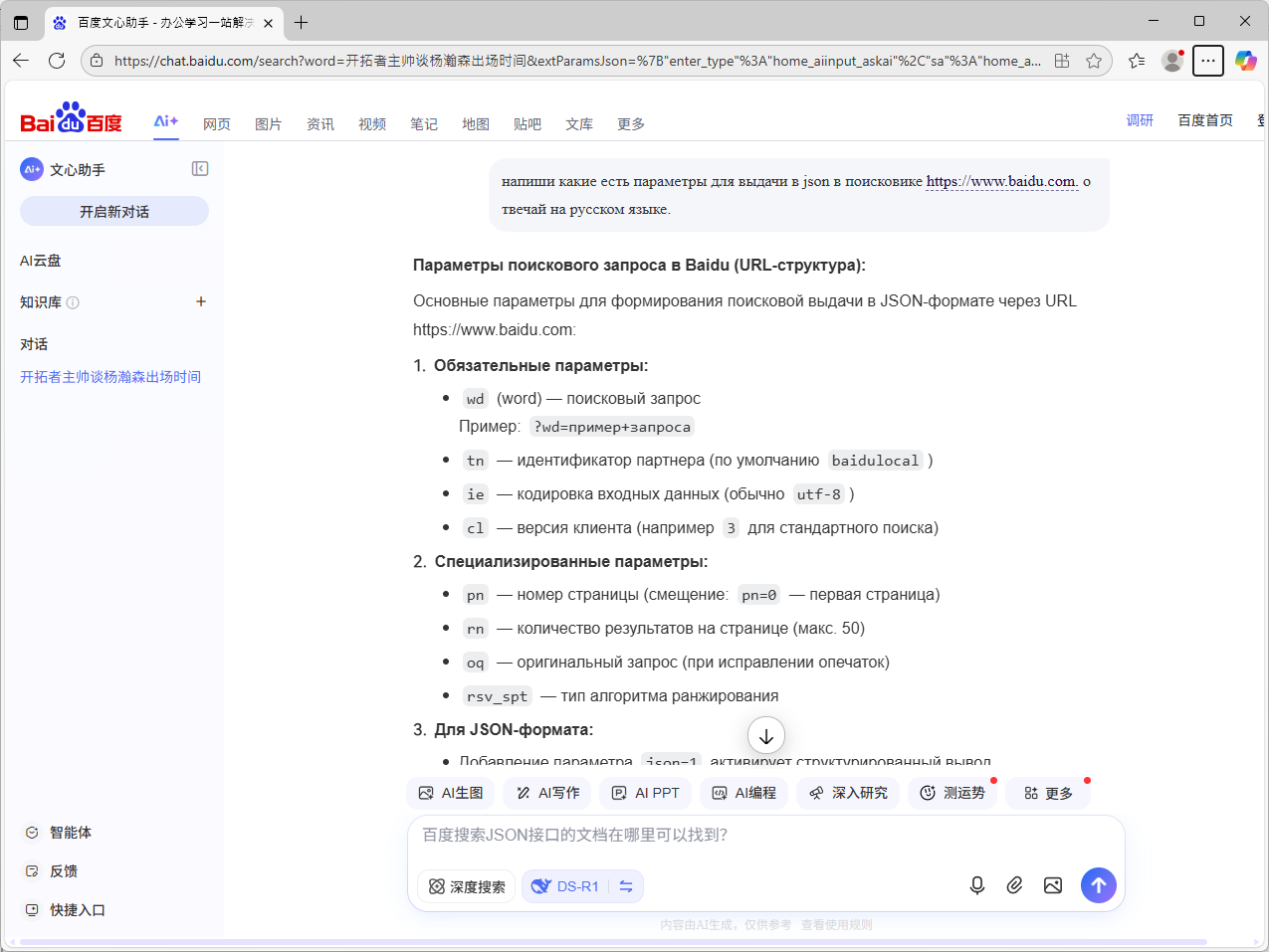The width and height of the screenshot is (1269, 952).
Task: Click the blue submit arrow button
Action: coord(1098,884)
